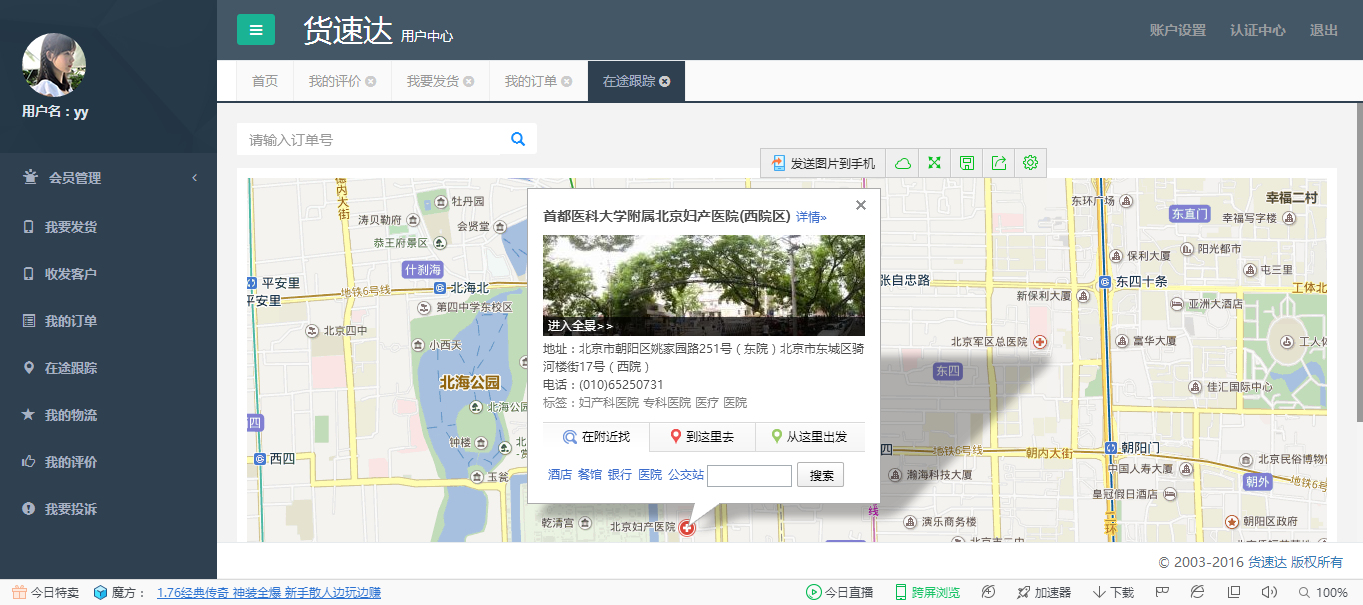Click the share export icon in toolbar
This screenshot has width=1363, height=605.
(x=999, y=163)
